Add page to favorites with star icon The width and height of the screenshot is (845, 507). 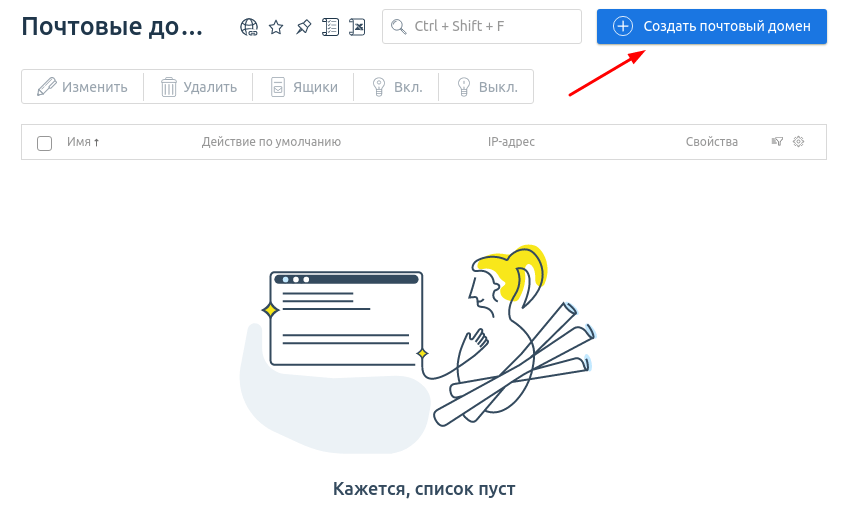pyautogui.click(x=276, y=27)
